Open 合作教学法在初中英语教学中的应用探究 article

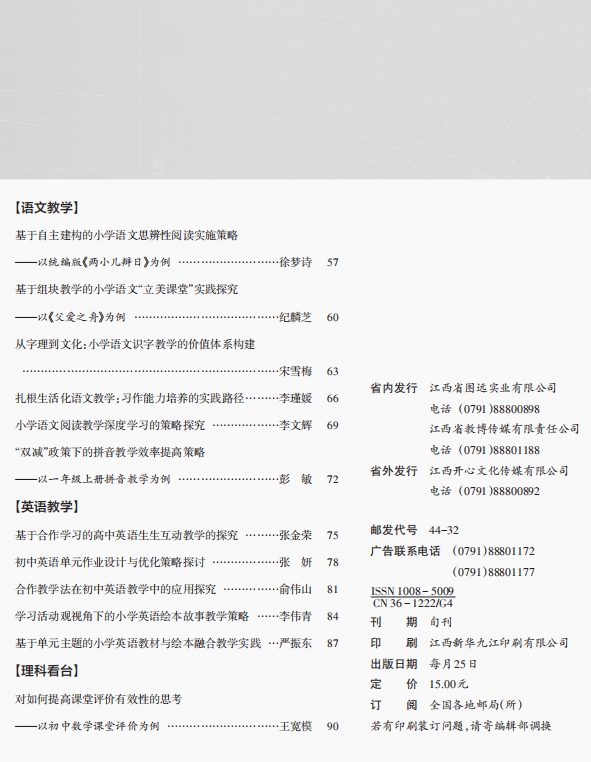click(177, 589)
